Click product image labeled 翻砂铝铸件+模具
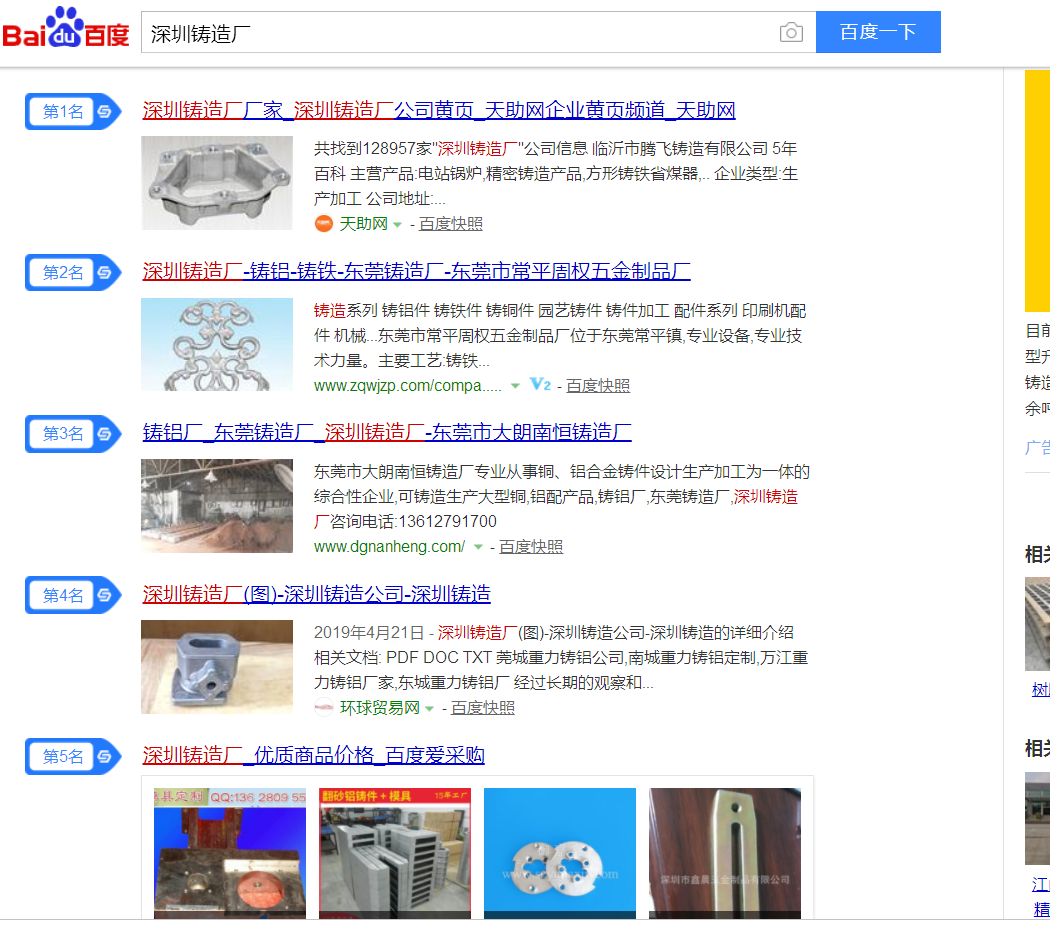Screen dimensions: 1050x925 (x=395, y=853)
